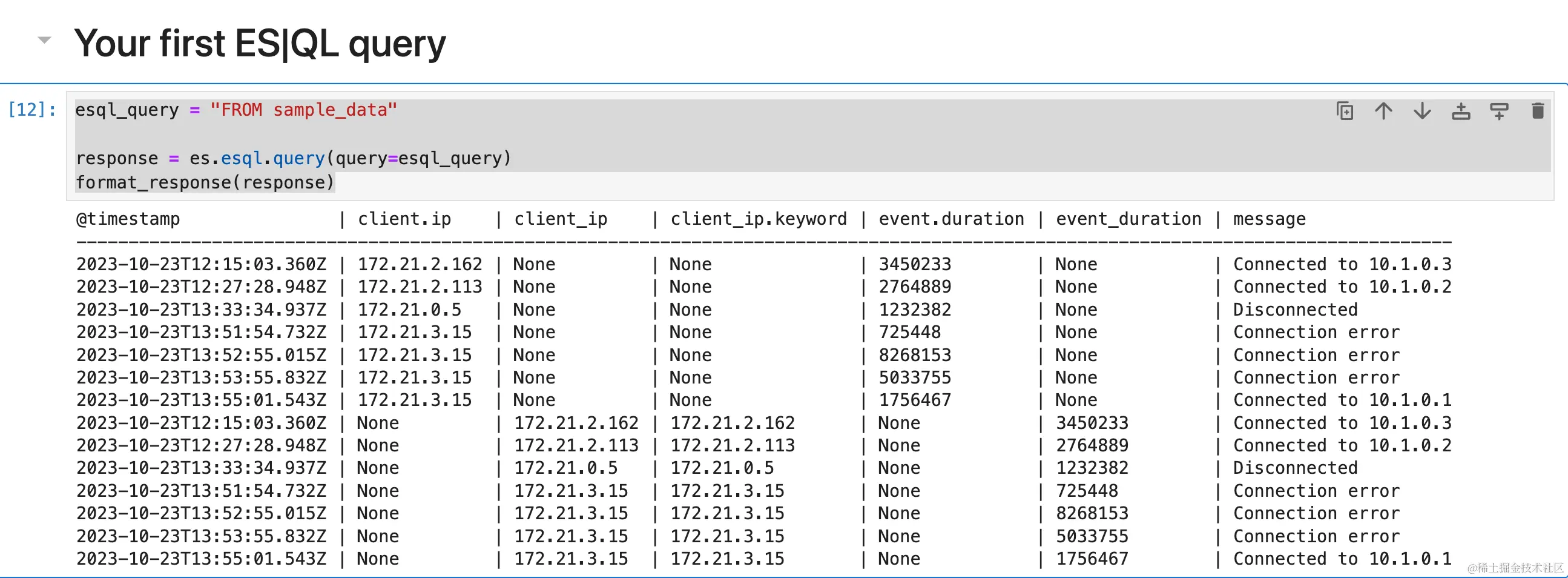Move the cell up with the arrow
Image resolution: width=1568 pixels, height=578 pixels.
[1383, 111]
